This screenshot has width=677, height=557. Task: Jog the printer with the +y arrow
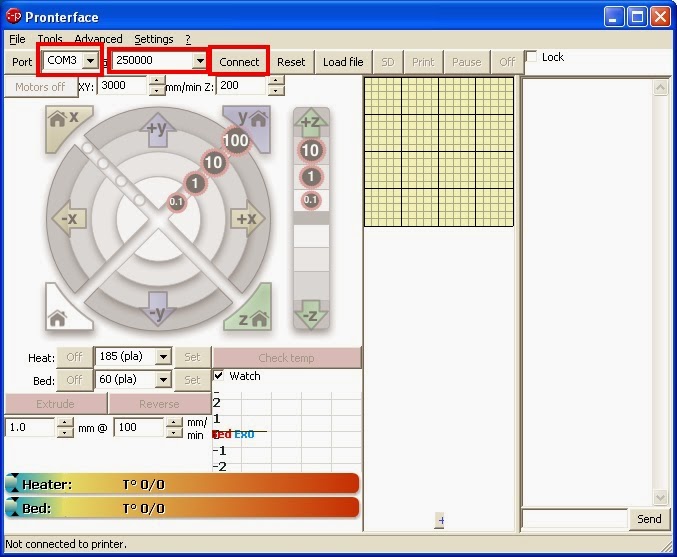point(158,129)
